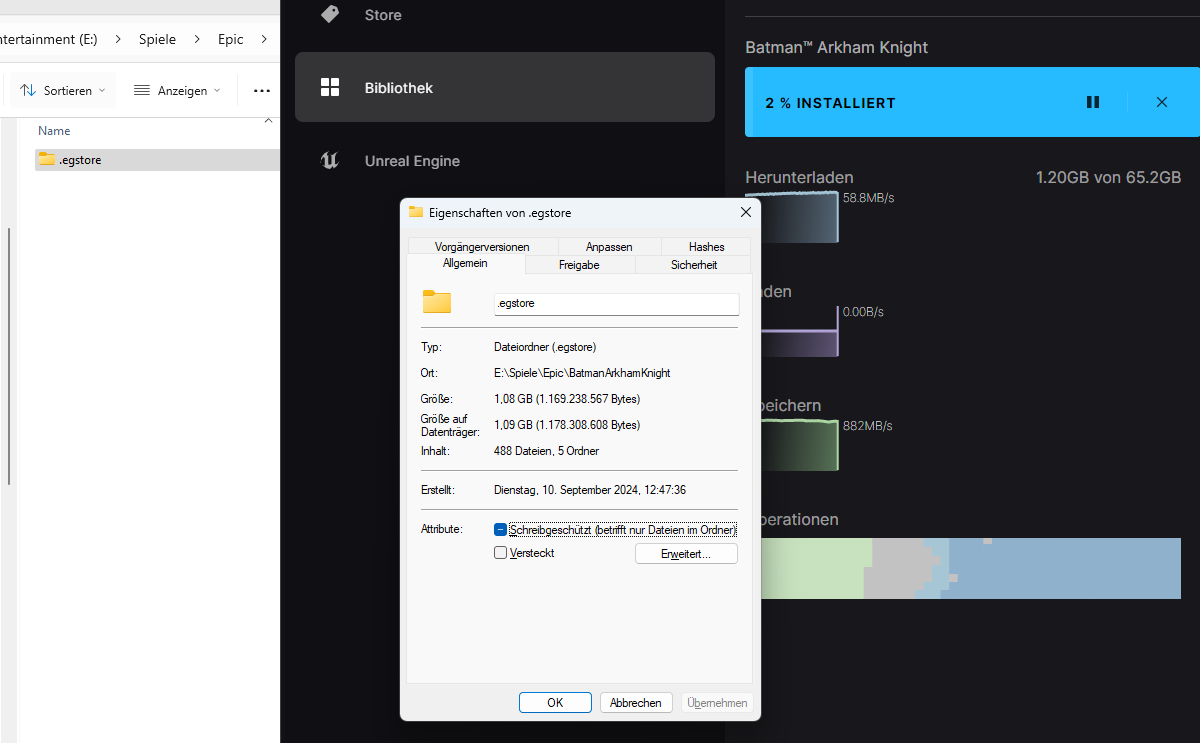Expand the chevron after Spiele in breadcrumb
Image resolution: width=1200 pixels, height=743 pixels.
coord(197,39)
